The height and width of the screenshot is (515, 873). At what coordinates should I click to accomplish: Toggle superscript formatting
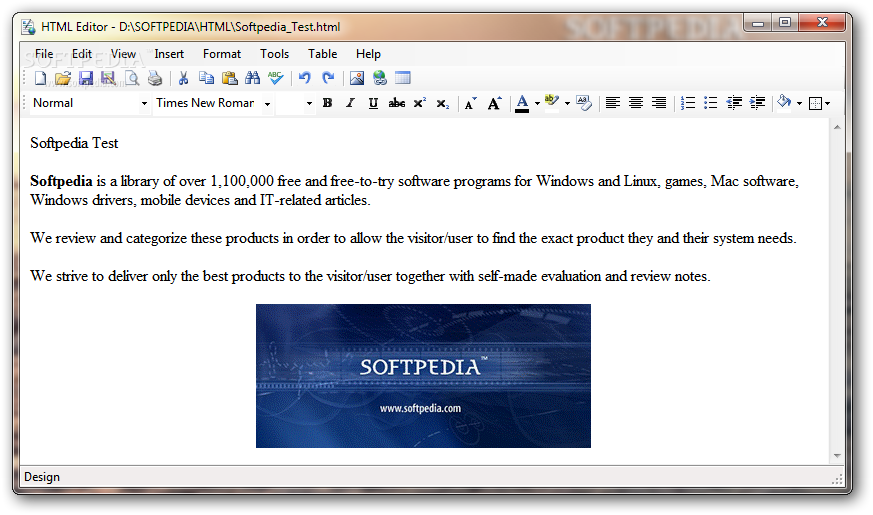click(x=419, y=103)
